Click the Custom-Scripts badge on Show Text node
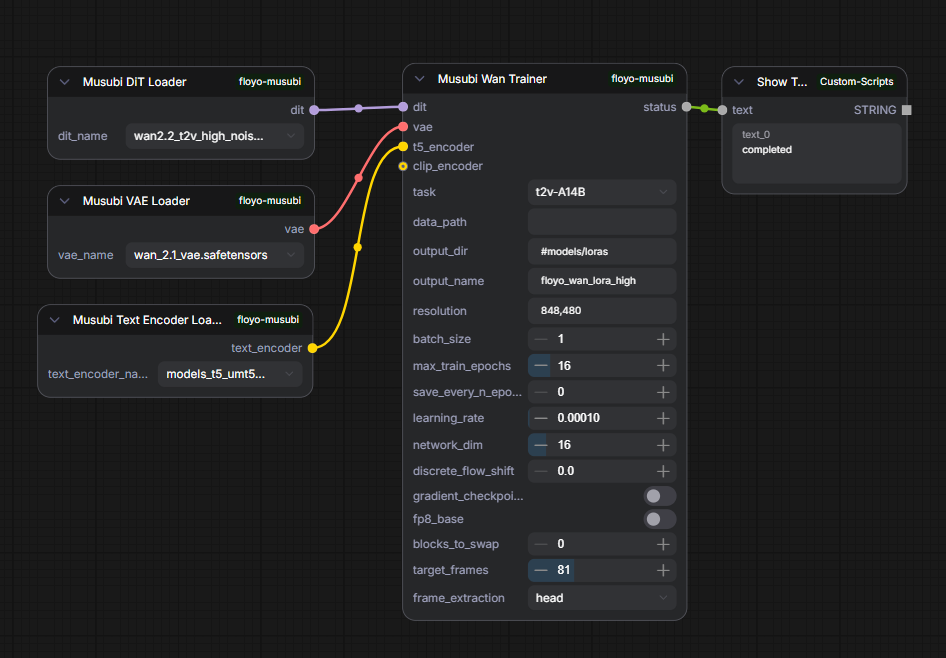This screenshot has width=946, height=658. point(857,82)
